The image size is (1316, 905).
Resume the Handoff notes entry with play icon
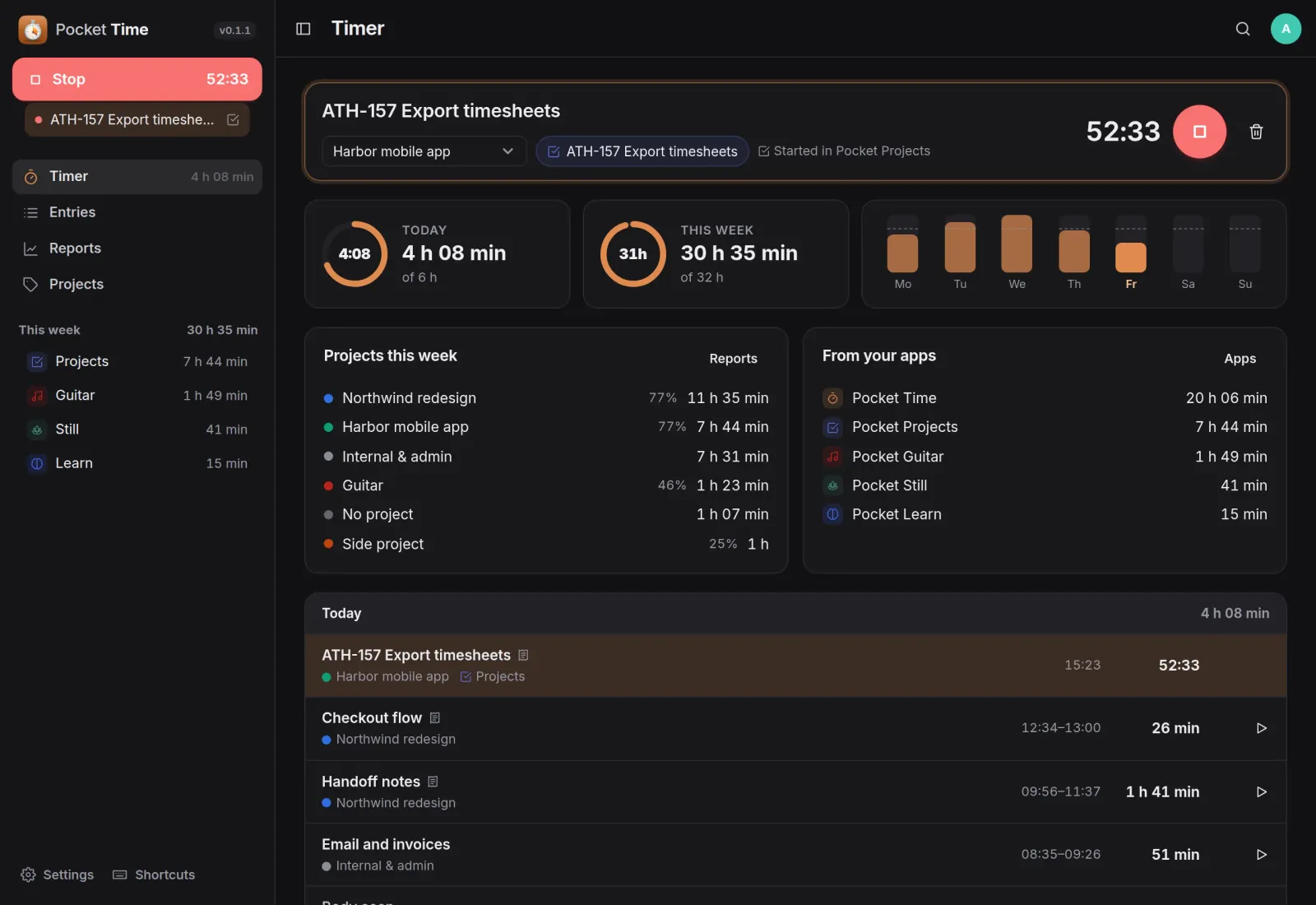[x=1262, y=791]
